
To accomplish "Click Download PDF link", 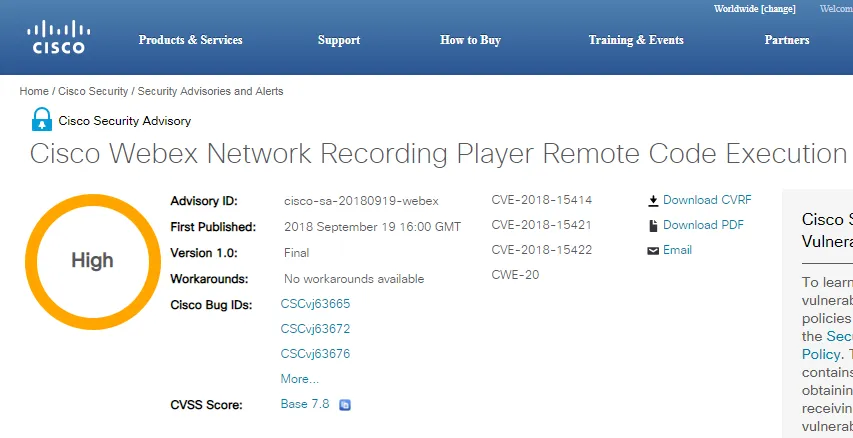I will pyautogui.click(x=703, y=225).
